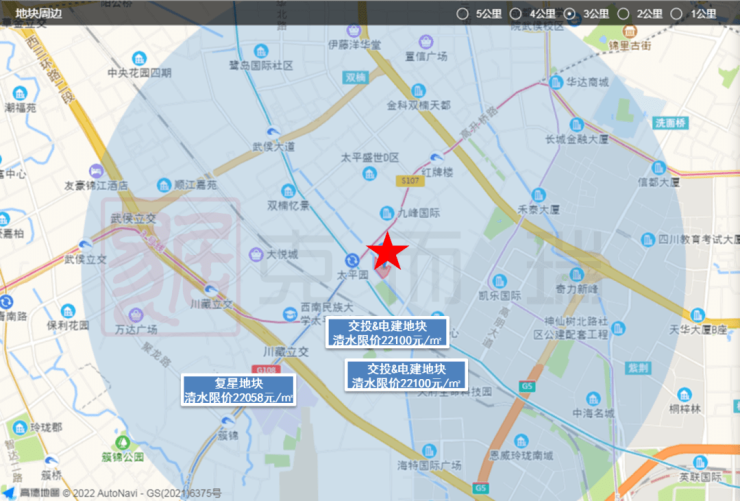Click the 友豪锦江酒店 hotel icon
Image resolution: width=740 pixels, height=501 pixels.
click(x=96, y=171)
